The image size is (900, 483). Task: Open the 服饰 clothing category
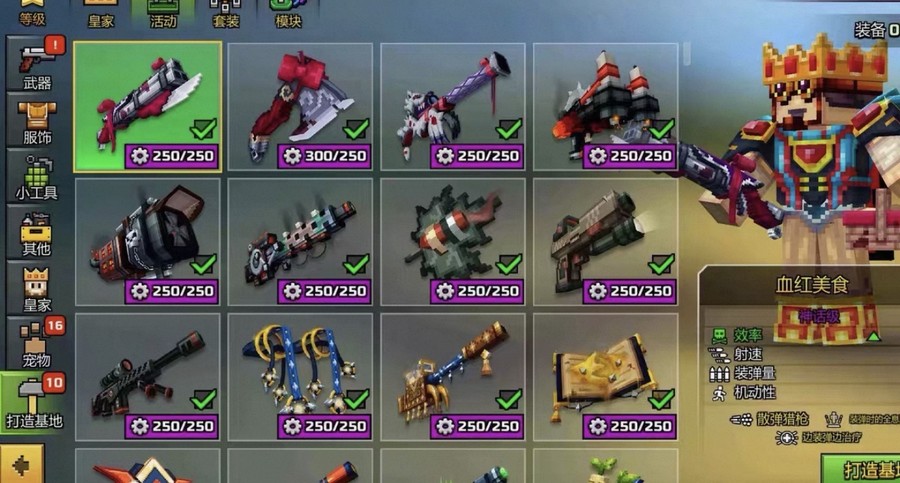pos(36,121)
